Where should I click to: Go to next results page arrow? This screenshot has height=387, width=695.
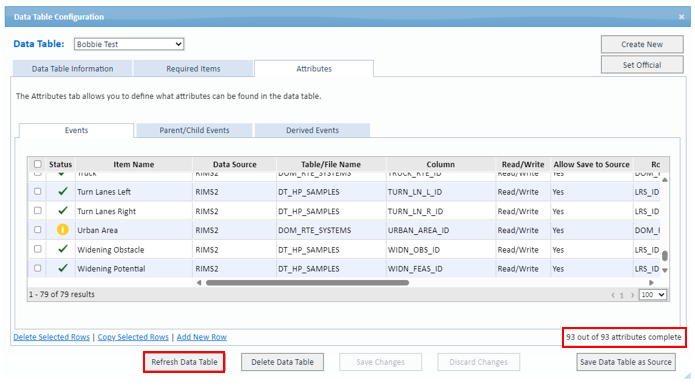[633, 295]
